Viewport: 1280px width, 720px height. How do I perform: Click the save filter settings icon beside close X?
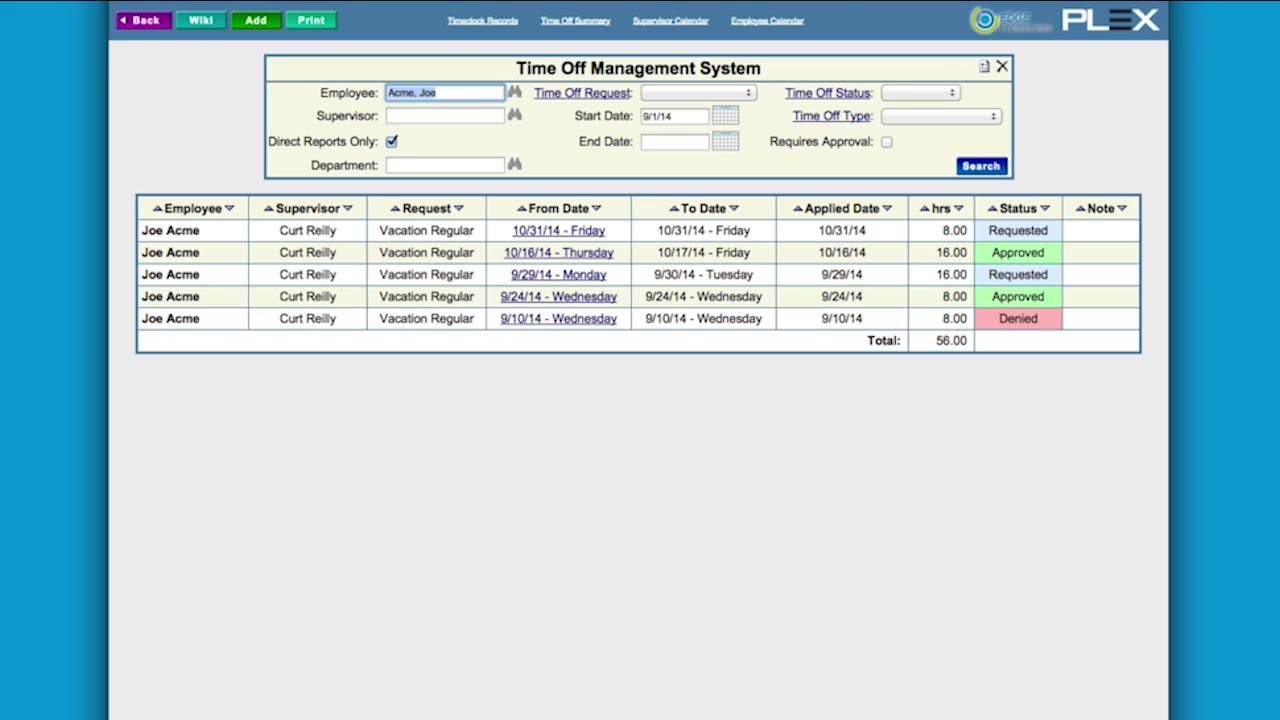(984, 66)
